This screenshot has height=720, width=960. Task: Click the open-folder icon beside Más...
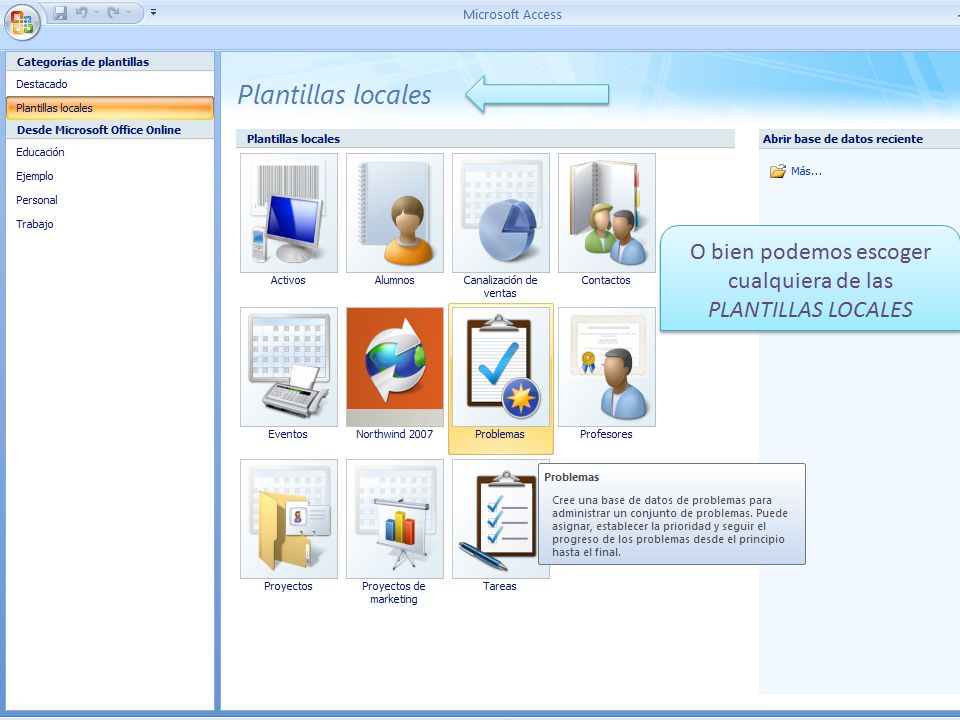[778, 171]
